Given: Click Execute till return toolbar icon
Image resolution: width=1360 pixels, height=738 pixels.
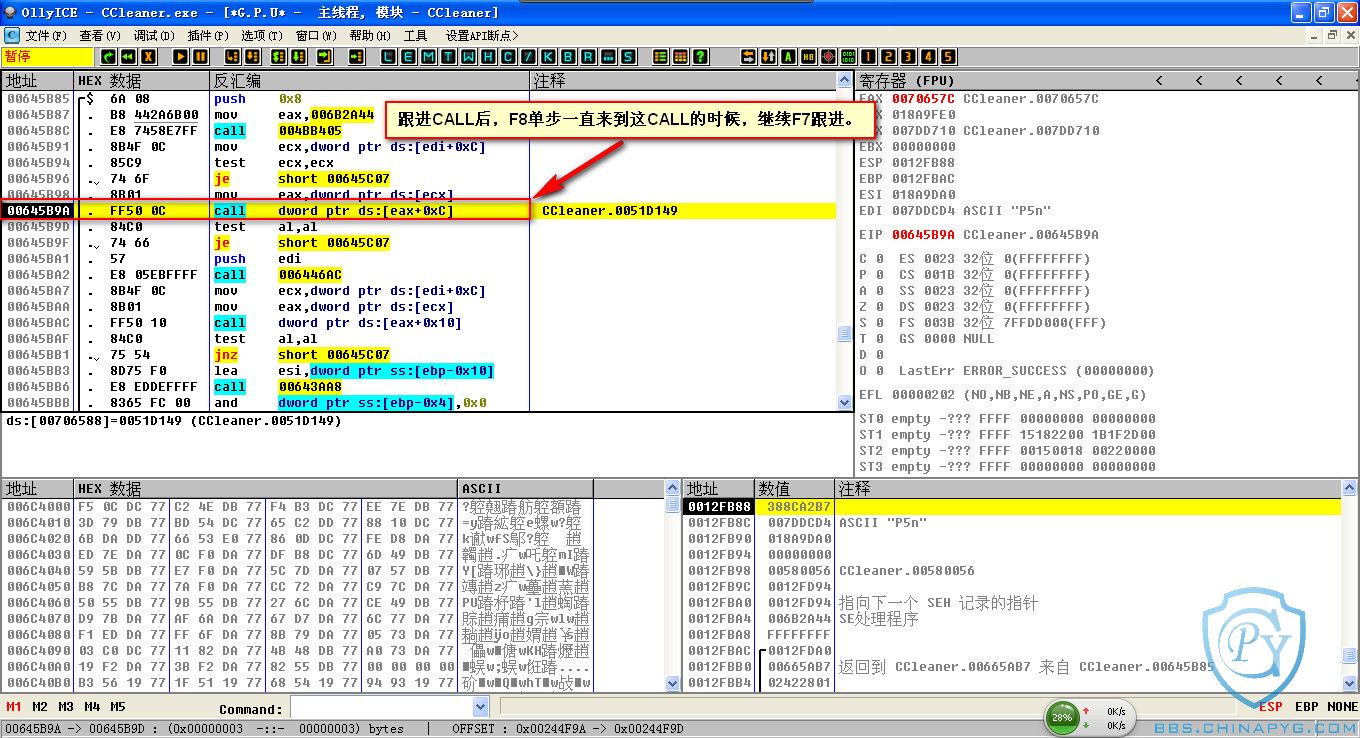Looking at the screenshot, I should (x=325, y=57).
